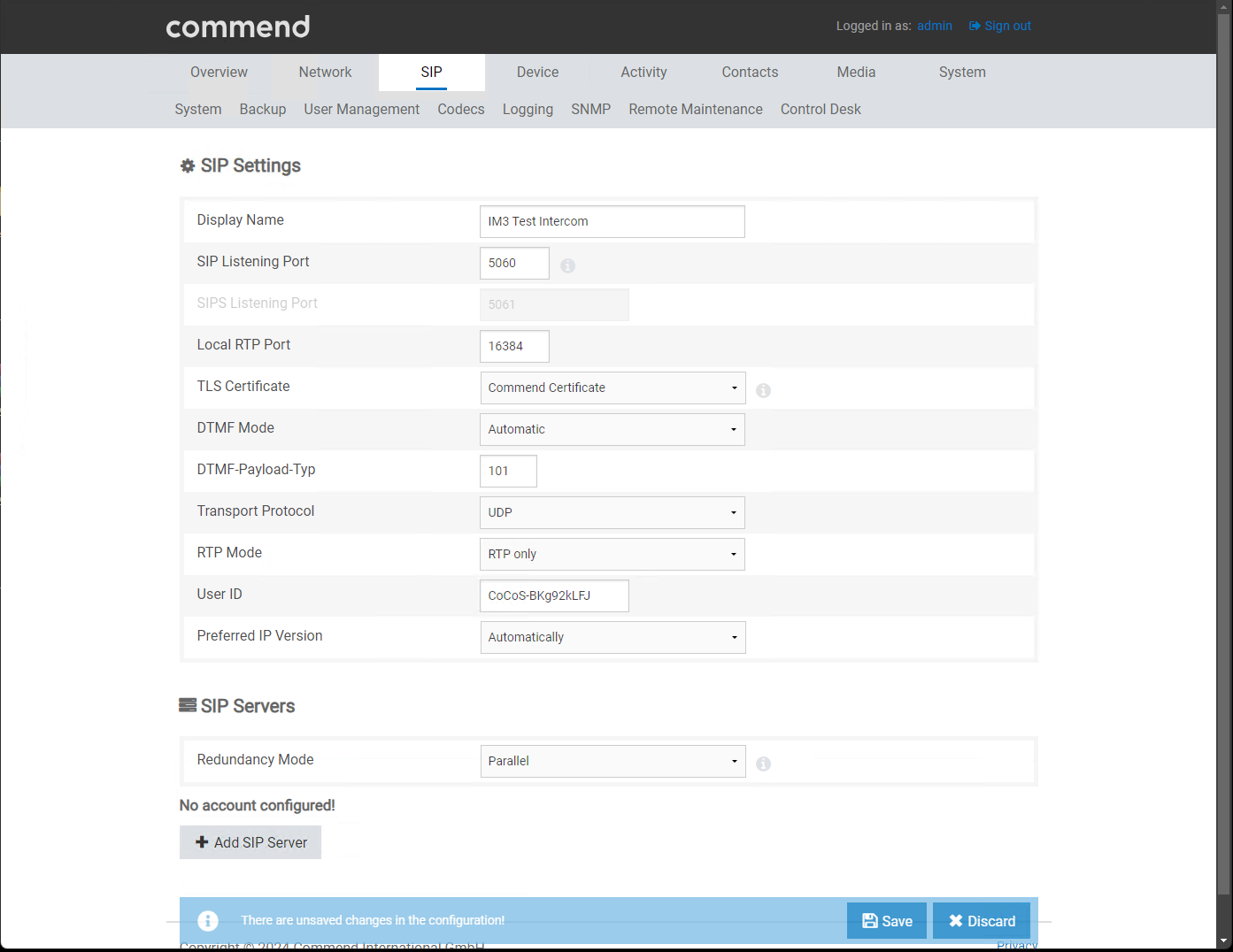Expand the RTP Mode selector
This screenshot has height=952, width=1233.
(x=613, y=554)
